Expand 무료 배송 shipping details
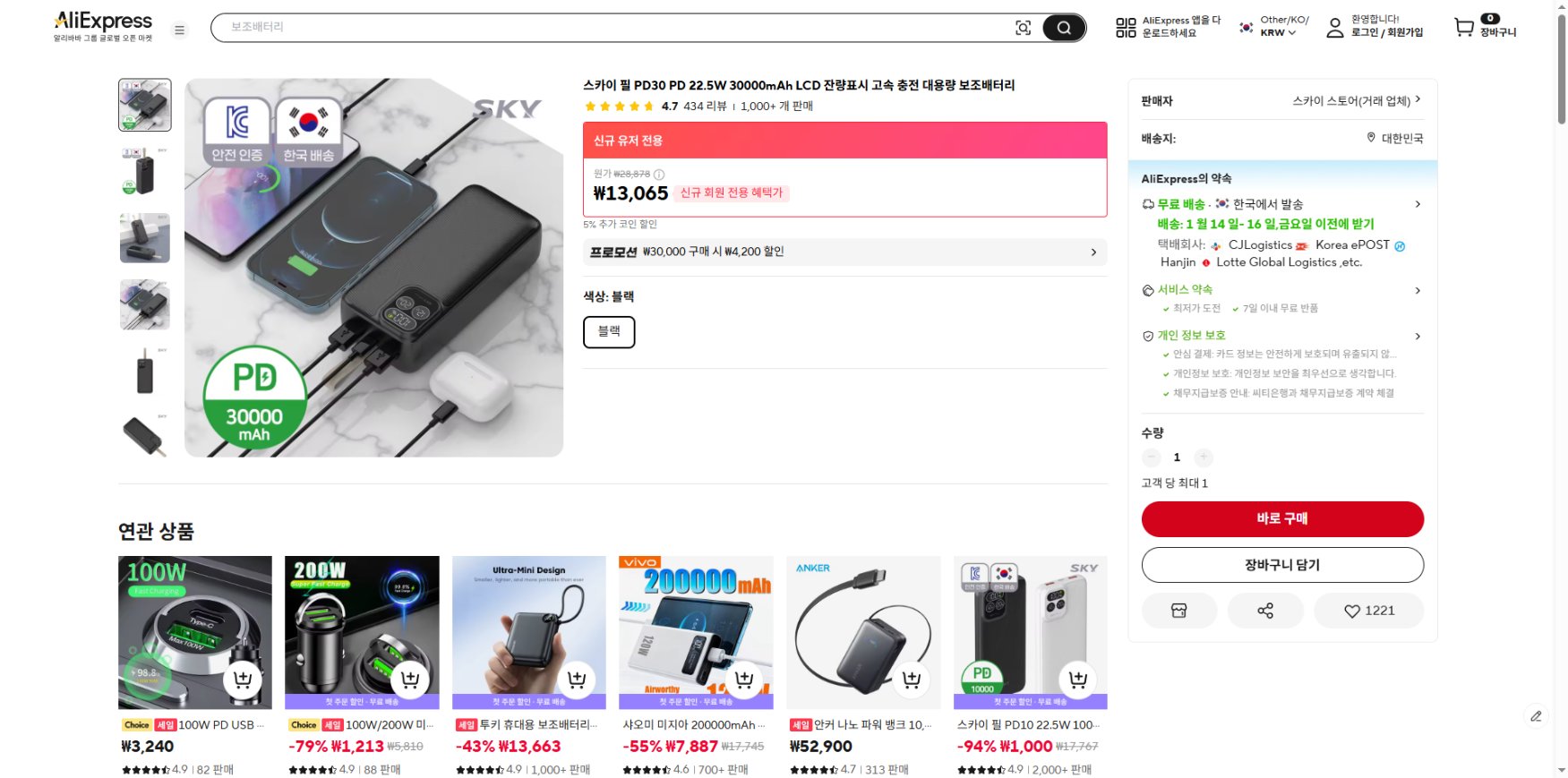The image size is (1568, 778). click(1417, 204)
